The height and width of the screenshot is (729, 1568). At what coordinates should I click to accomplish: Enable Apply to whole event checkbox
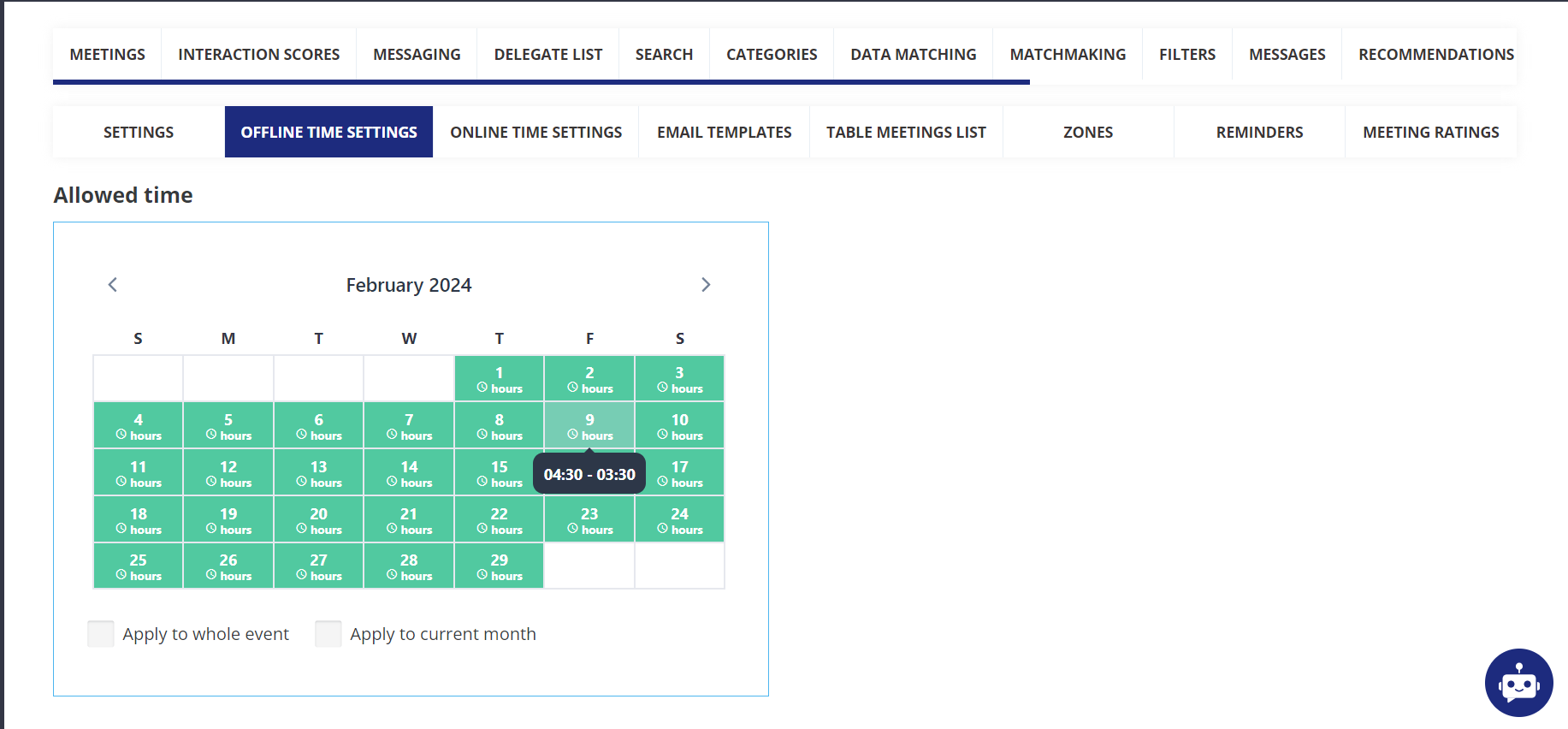[101, 634]
